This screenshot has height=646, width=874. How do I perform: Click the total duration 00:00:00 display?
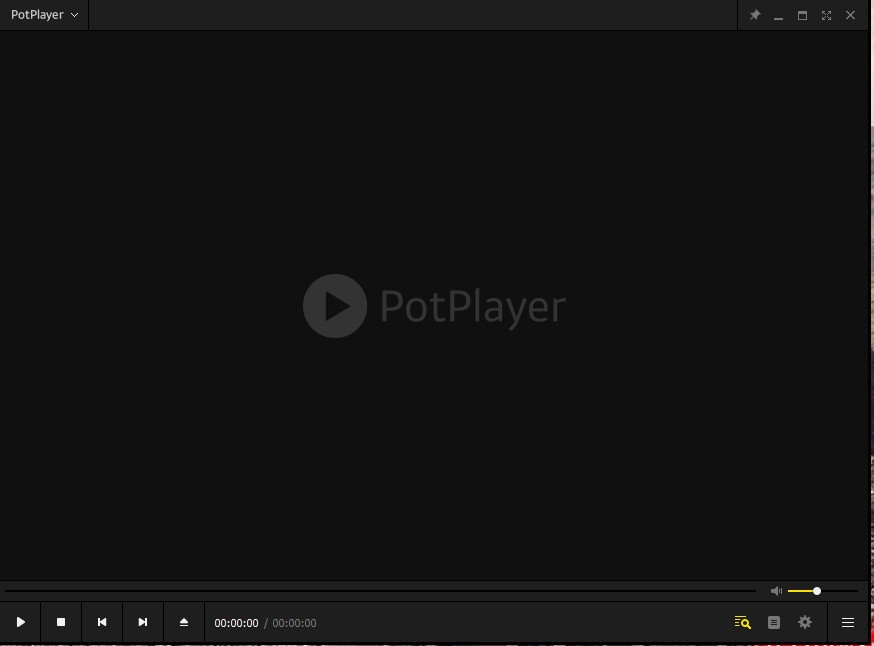click(294, 623)
